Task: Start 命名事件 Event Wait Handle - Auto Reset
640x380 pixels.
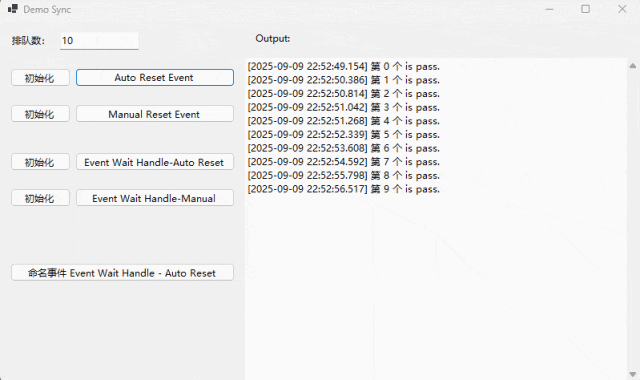Action: (x=122, y=273)
